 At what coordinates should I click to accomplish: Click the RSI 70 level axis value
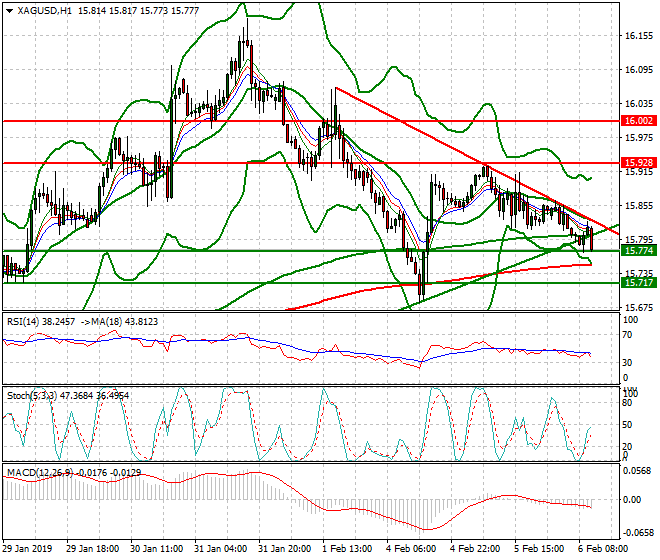tap(627, 335)
